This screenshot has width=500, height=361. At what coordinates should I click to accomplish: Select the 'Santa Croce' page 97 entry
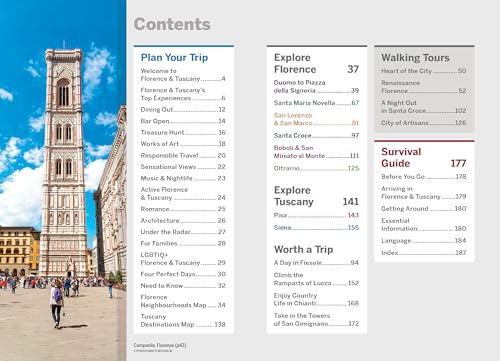316,135
